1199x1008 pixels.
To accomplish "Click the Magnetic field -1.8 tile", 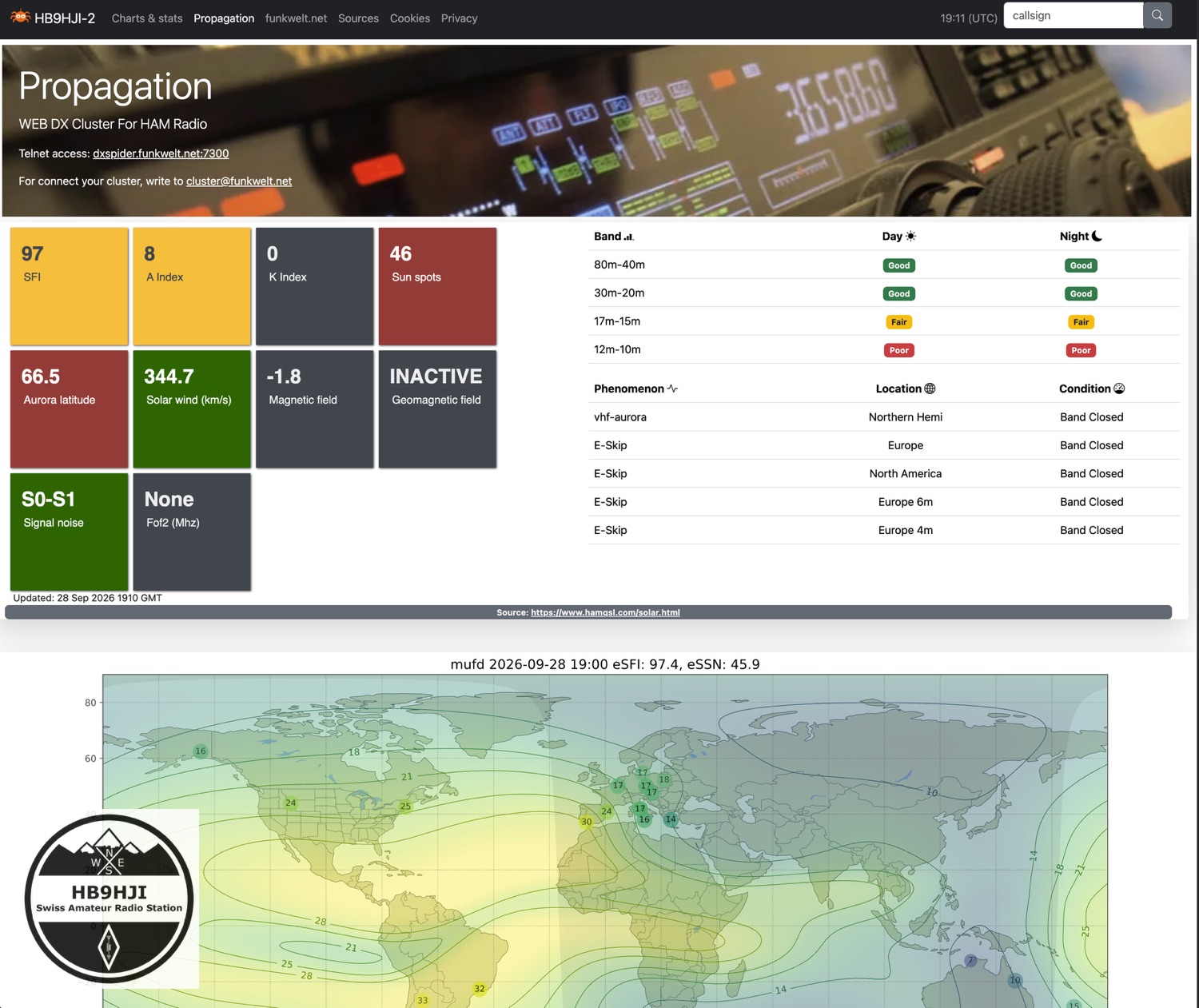I will click(315, 409).
